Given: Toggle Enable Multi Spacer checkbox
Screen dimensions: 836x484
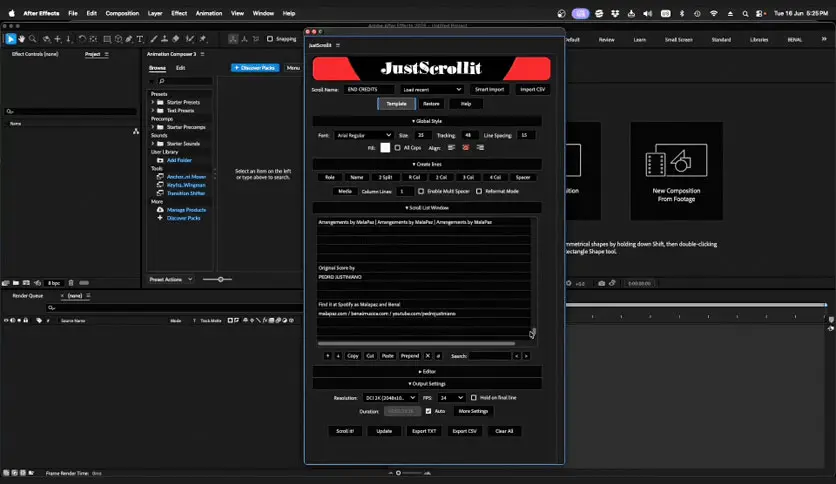Looking at the screenshot, I should pyautogui.click(x=421, y=191).
